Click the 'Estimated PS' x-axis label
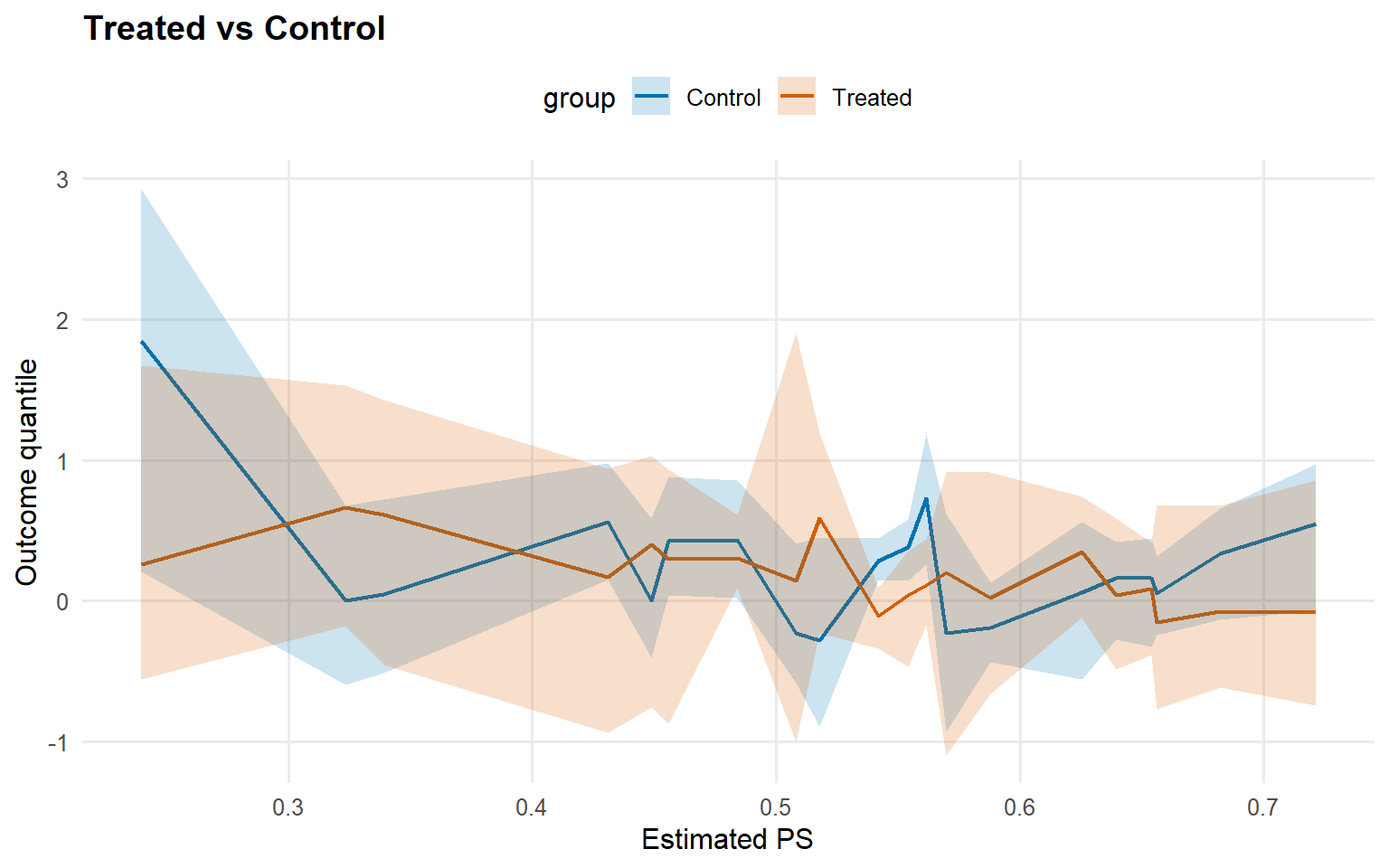This screenshot has width=1389, height=868. [x=727, y=840]
